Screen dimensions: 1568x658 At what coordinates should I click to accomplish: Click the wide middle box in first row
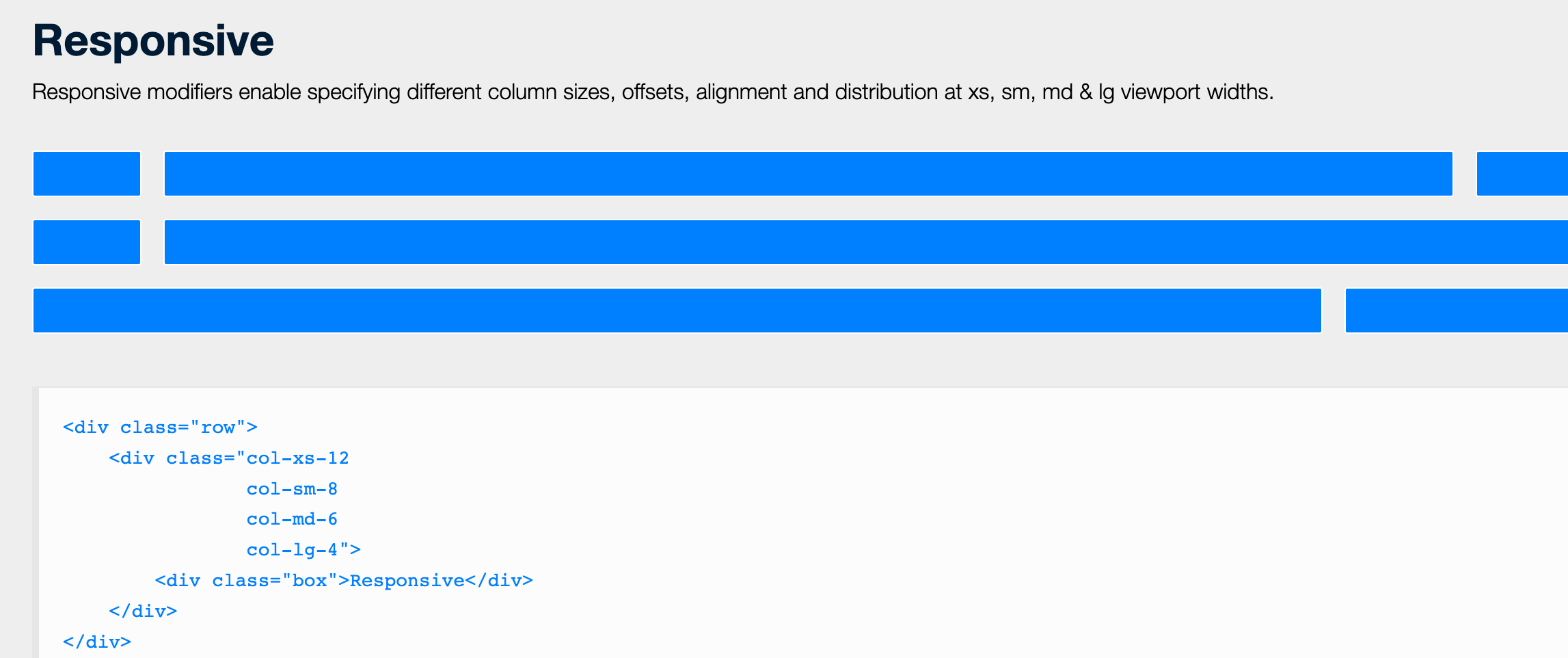click(x=808, y=174)
